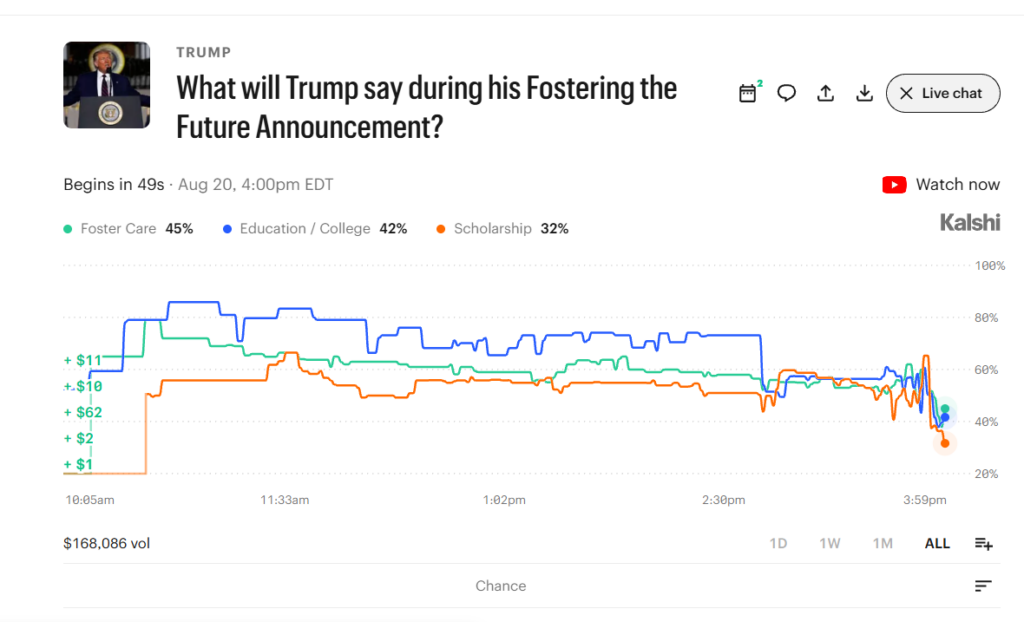Select the 1M time range

pyautogui.click(x=883, y=544)
